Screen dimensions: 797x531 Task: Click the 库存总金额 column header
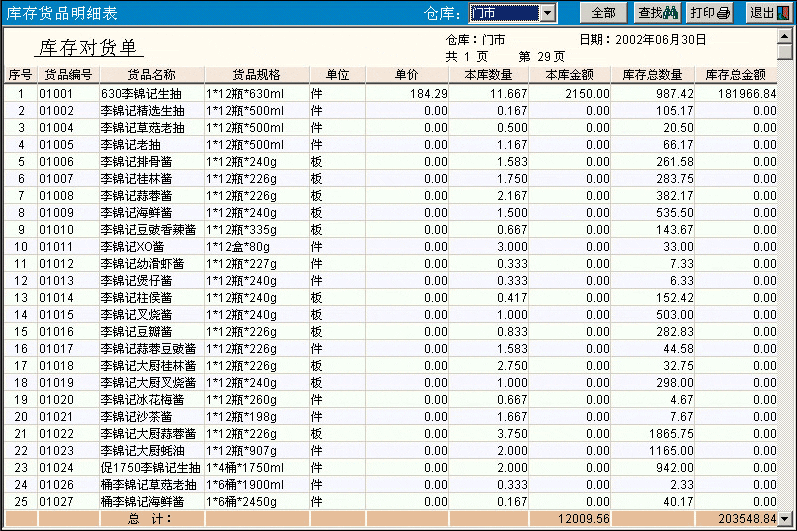735,75
